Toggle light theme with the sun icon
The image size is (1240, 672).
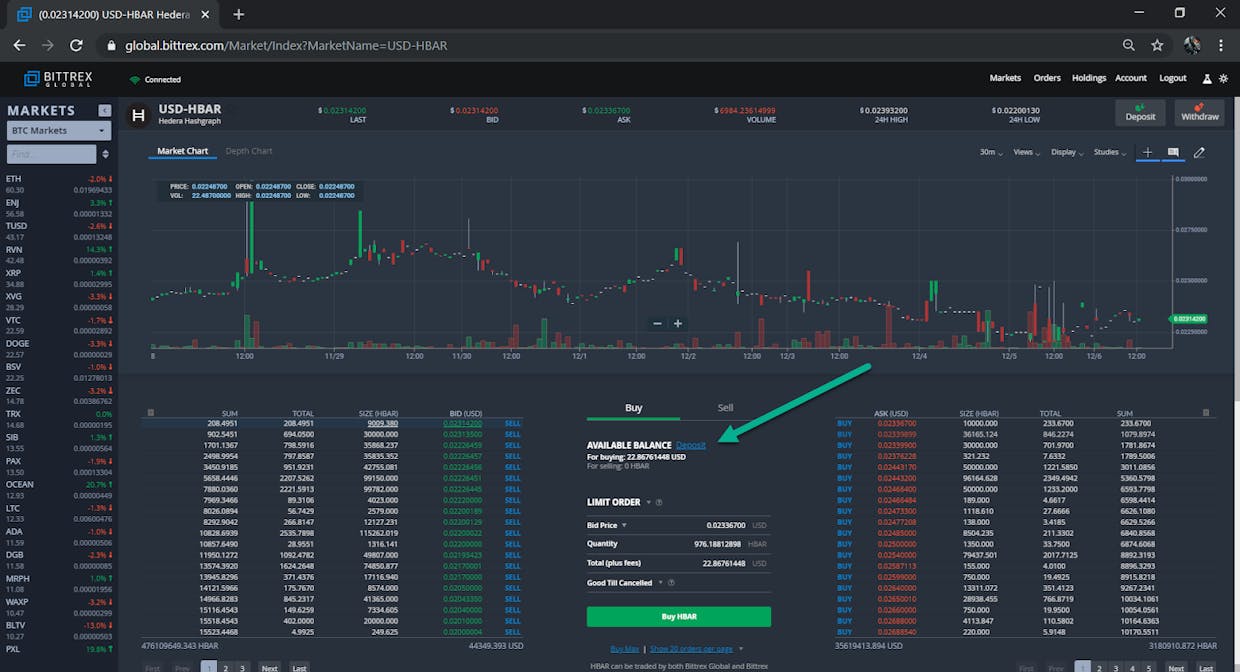[1222, 78]
